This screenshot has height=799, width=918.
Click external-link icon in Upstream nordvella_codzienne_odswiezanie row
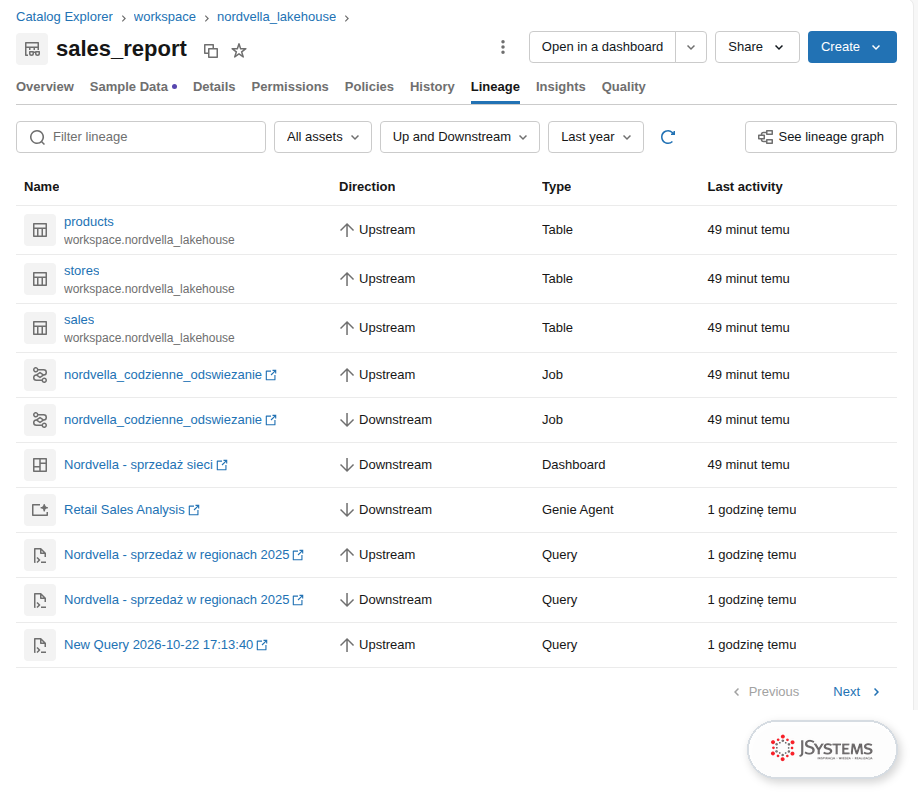click(271, 375)
